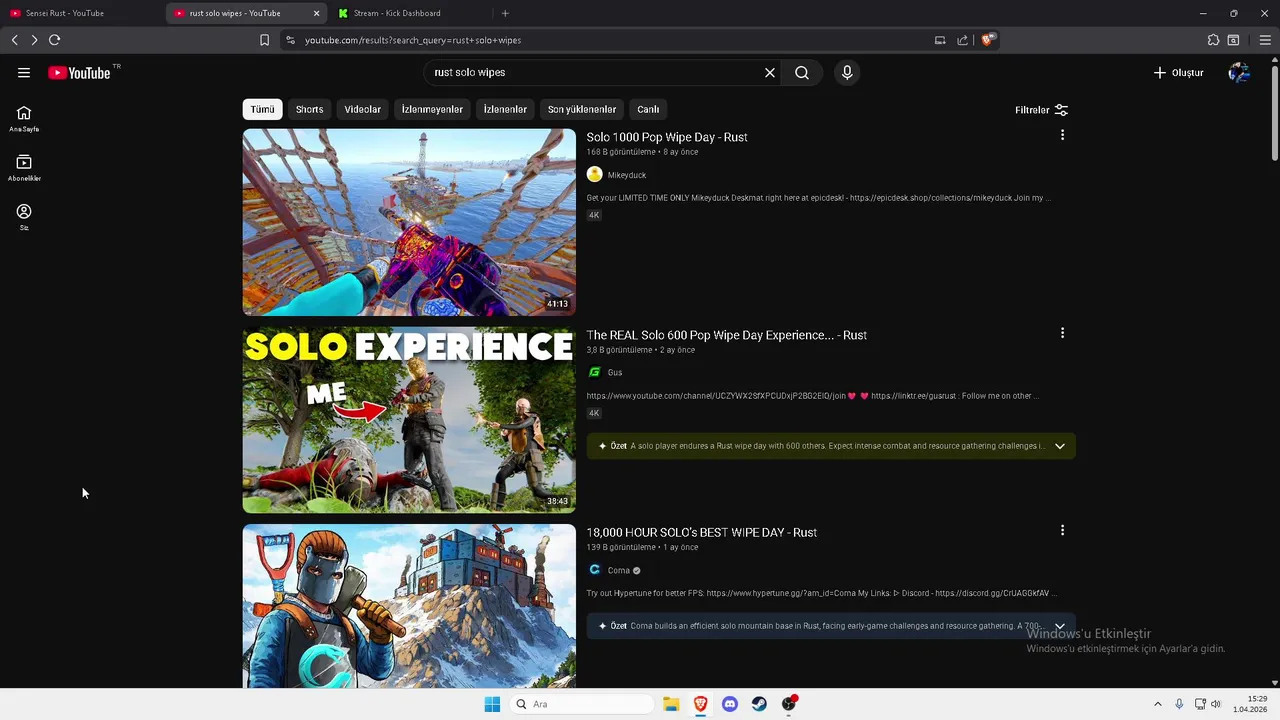Screen dimensions: 1280x720
Task: Open Abonelikler subscriptions icon in sidebar
Action: (24, 167)
